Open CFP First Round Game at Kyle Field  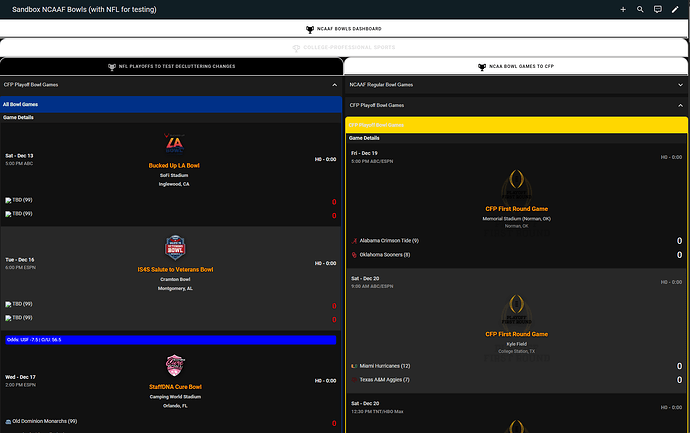point(517,334)
